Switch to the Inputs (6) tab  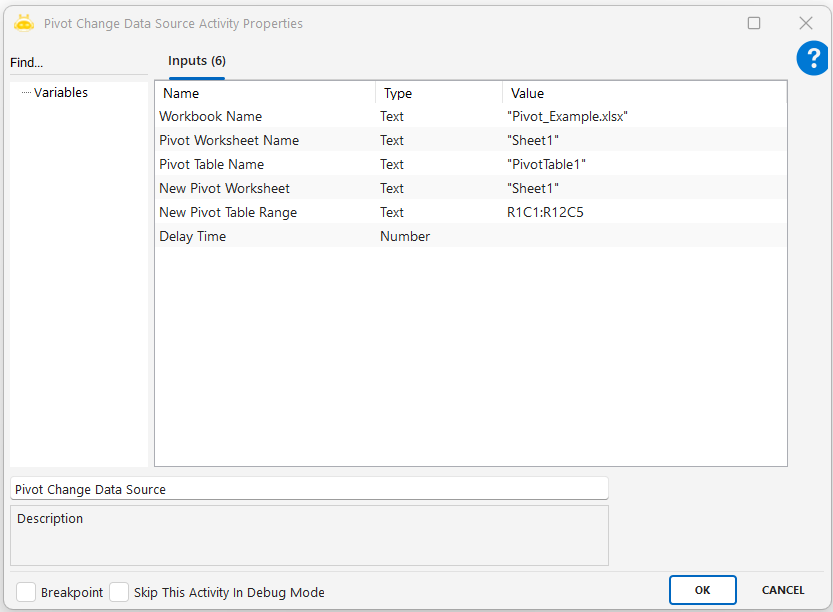coord(196,62)
